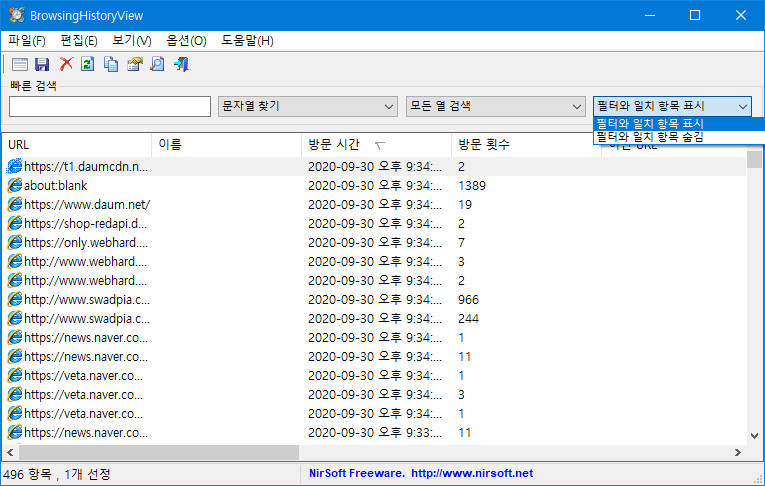Image resolution: width=765 pixels, height=486 pixels.
Task: Open the 문자열 찾기 dropdown
Action: coord(307,106)
